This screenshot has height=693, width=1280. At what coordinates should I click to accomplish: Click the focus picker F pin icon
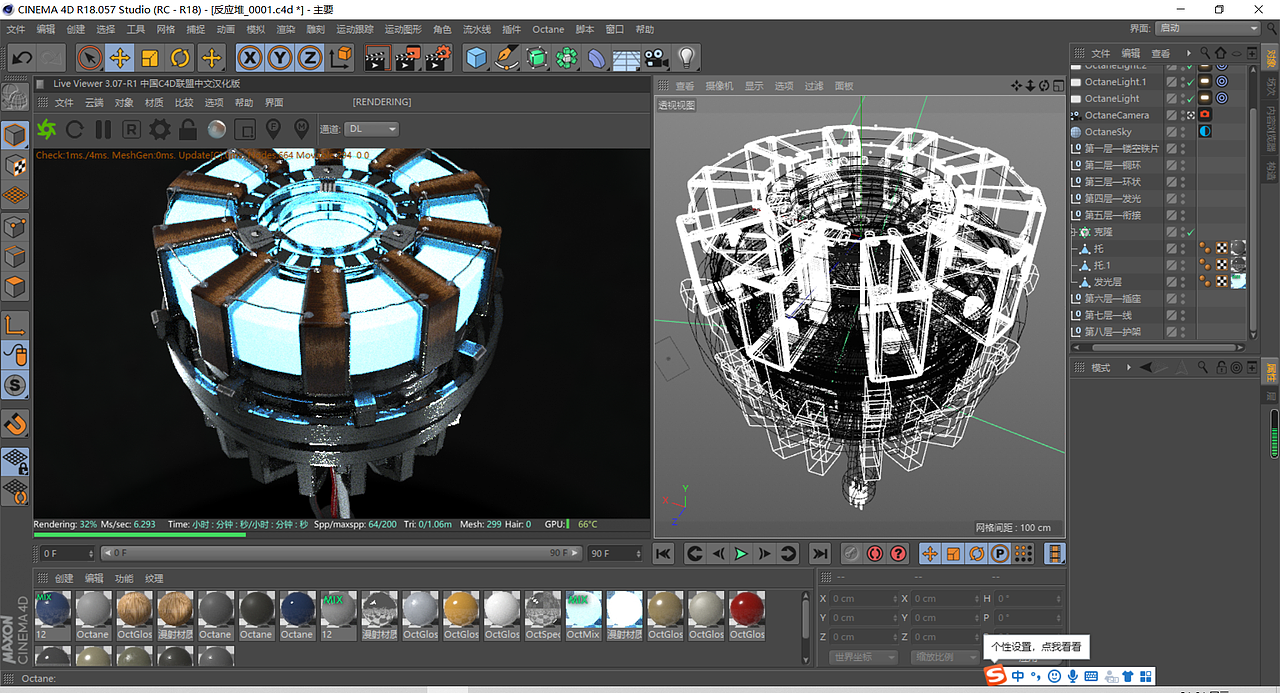pos(273,129)
